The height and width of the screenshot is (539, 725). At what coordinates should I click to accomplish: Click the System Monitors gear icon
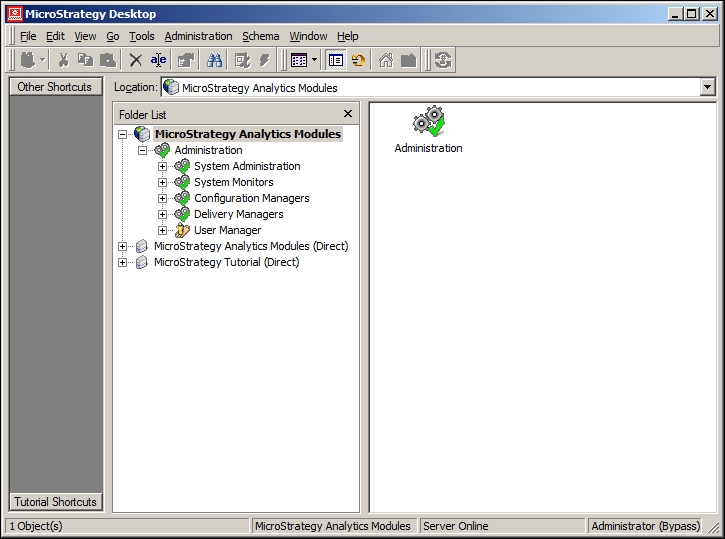coord(182,182)
